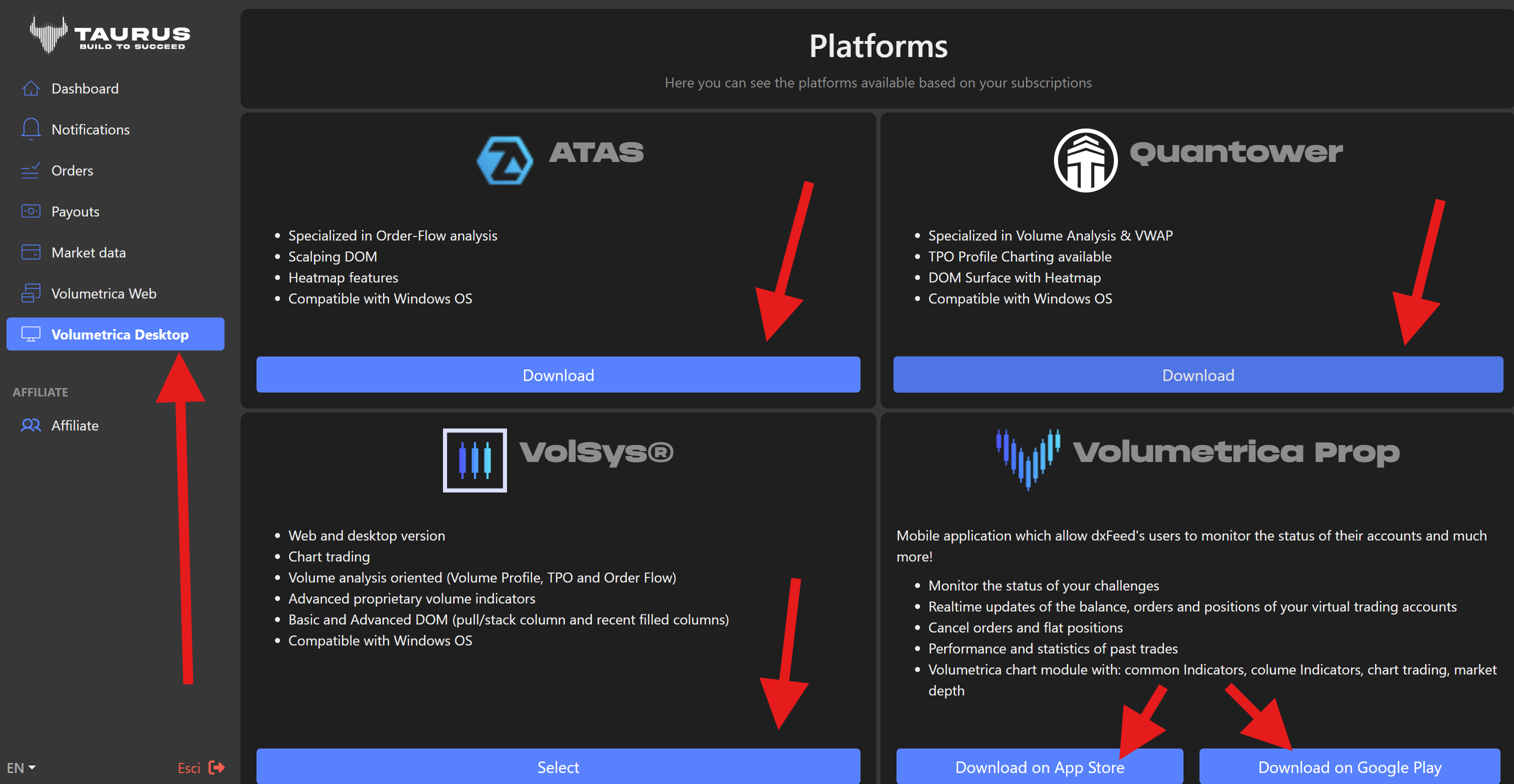Click the Orders checklist icon
The height and width of the screenshot is (784, 1514).
click(x=30, y=170)
